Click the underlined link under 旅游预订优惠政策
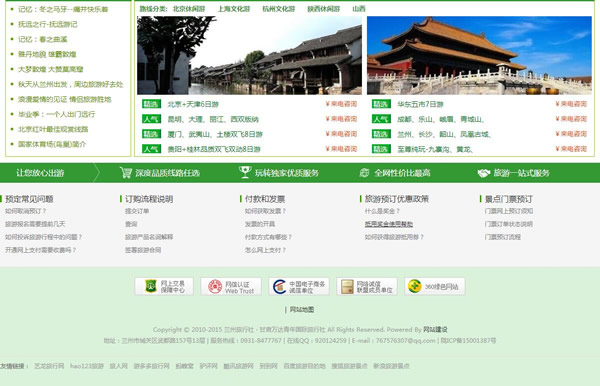The image size is (600, 386). (x=388, y=224)
